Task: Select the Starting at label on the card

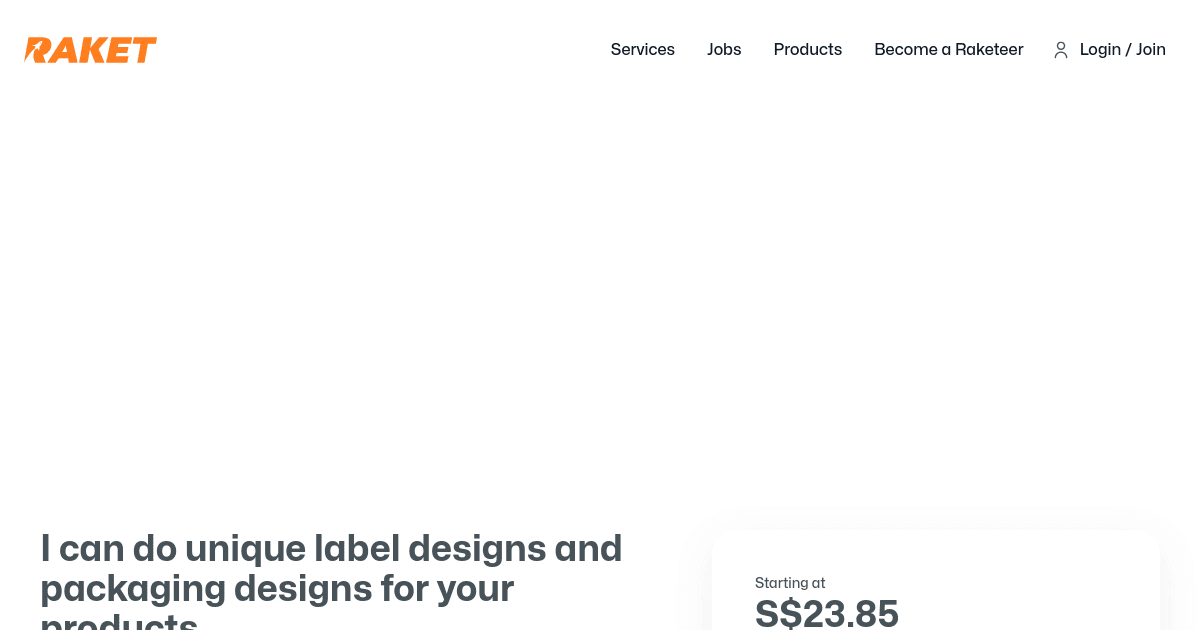Action: coord(790,583)
